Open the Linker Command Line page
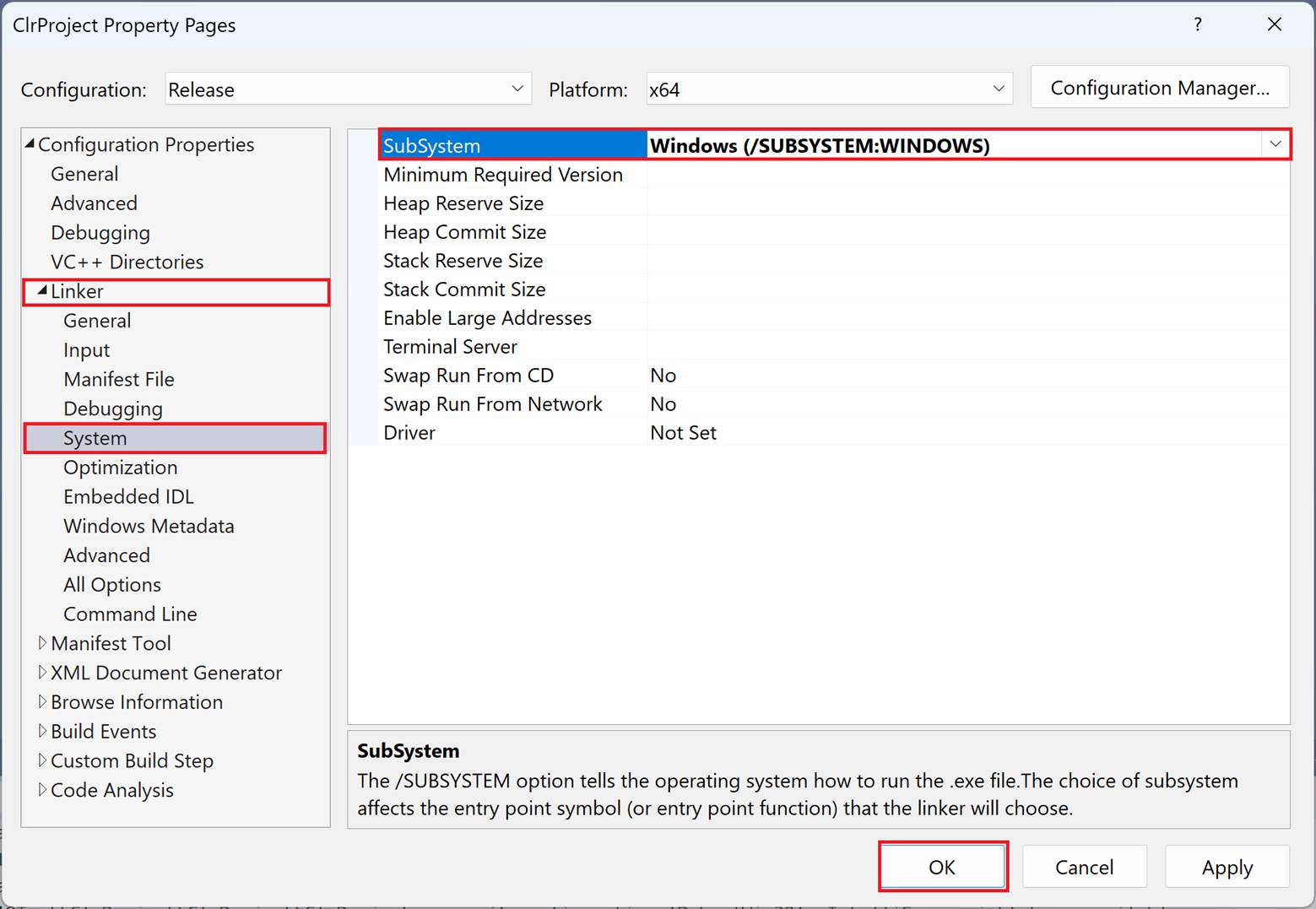The image size is (1316, 909). click(x=130, y=614)
